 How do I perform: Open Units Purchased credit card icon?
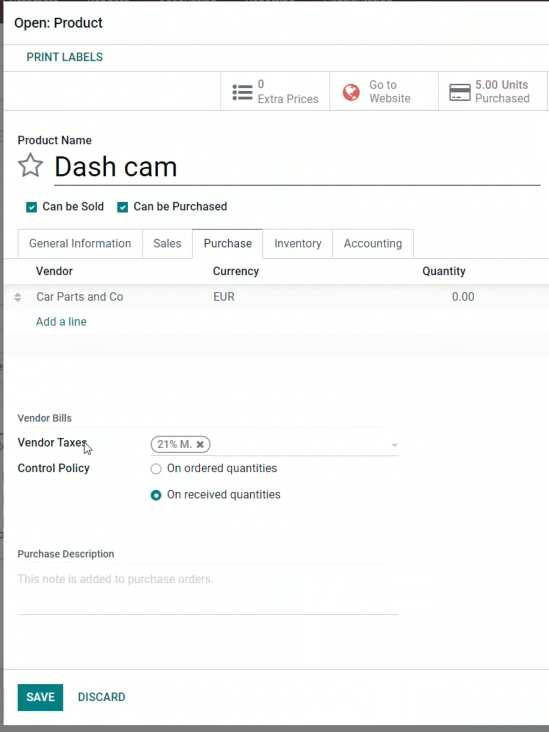click(460, 92)
